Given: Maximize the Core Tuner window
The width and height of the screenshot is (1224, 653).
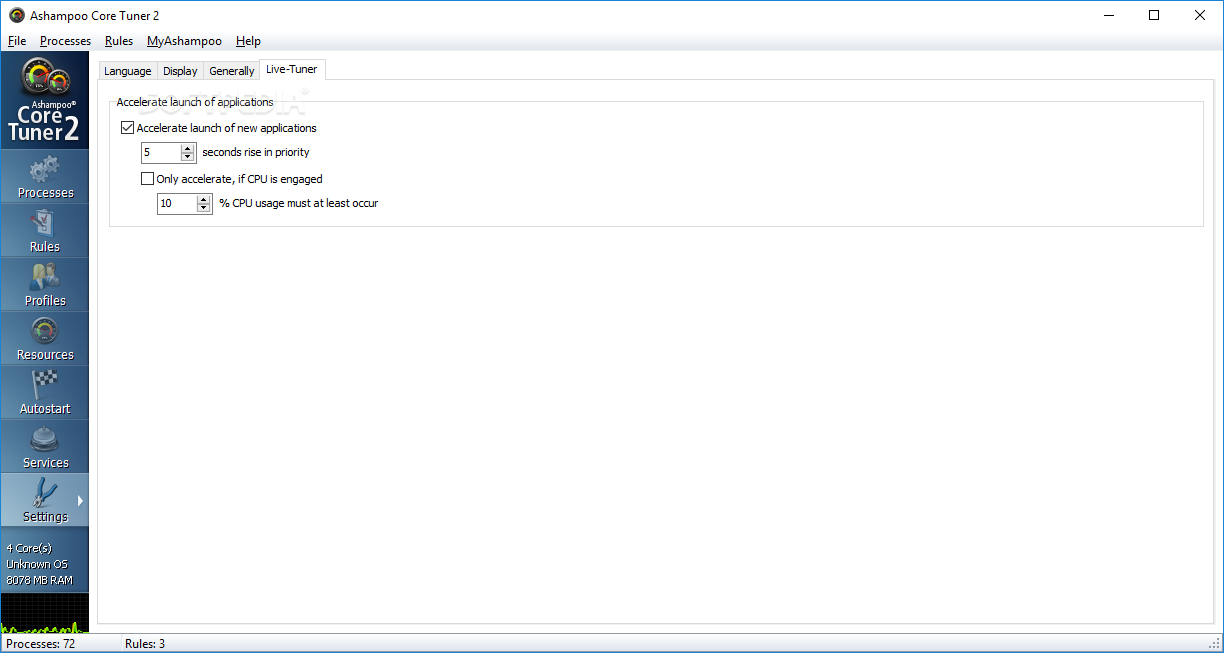Looking at the screenshot, I should (1154, 15).
